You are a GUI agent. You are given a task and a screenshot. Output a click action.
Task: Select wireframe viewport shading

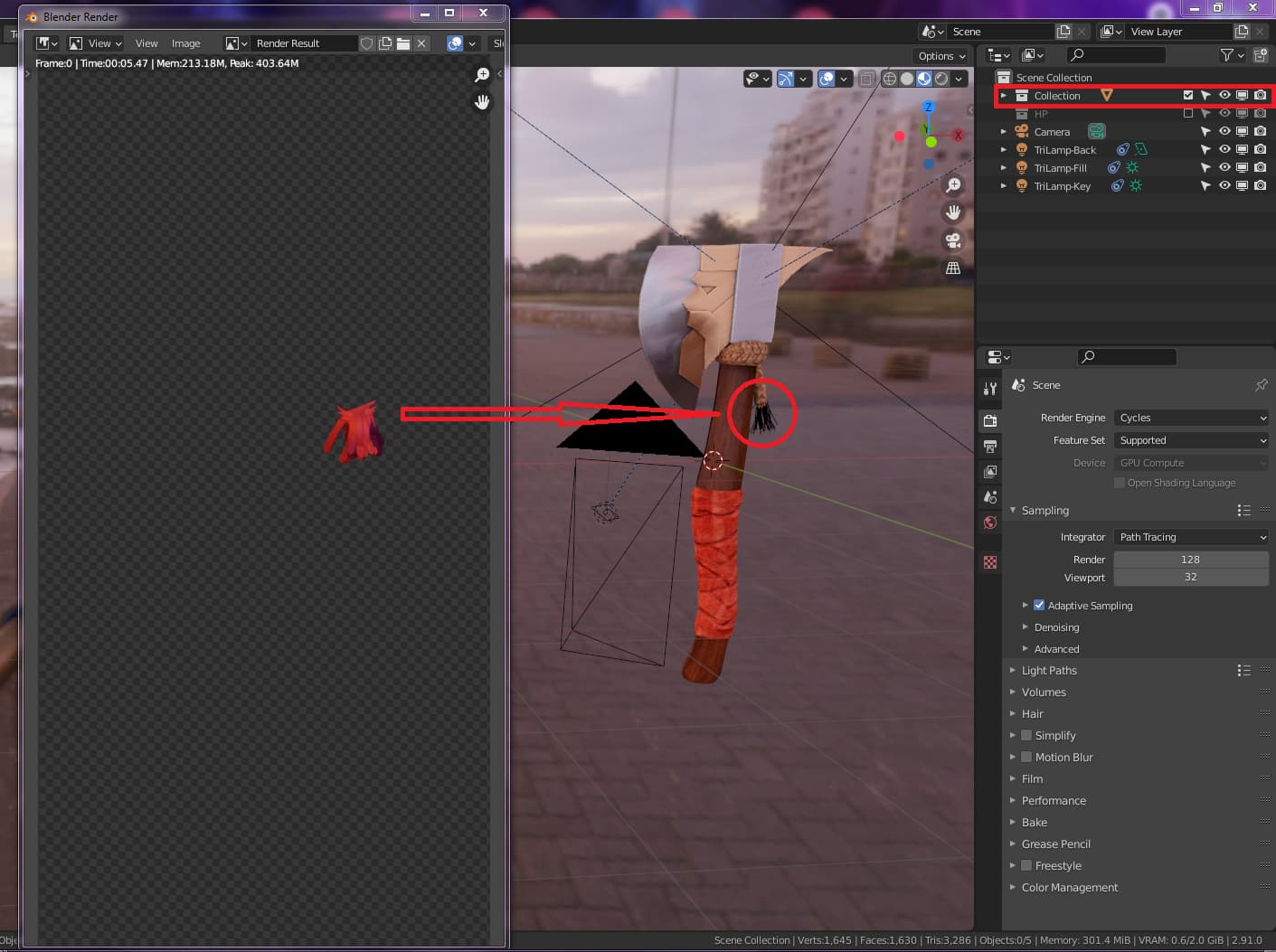pyautogui.click(x=890, y=79)
